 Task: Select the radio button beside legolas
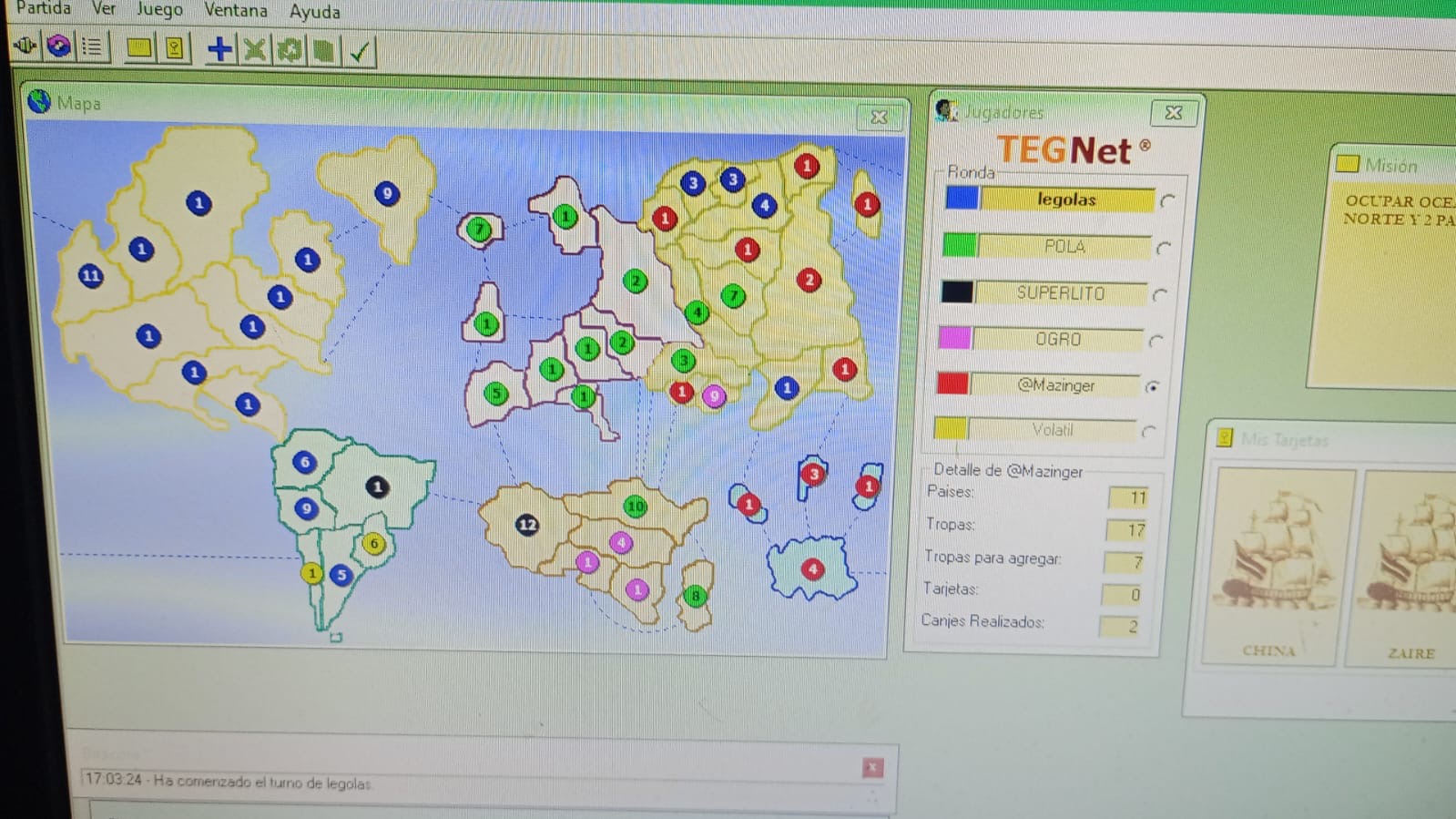tap(1168, 200)
